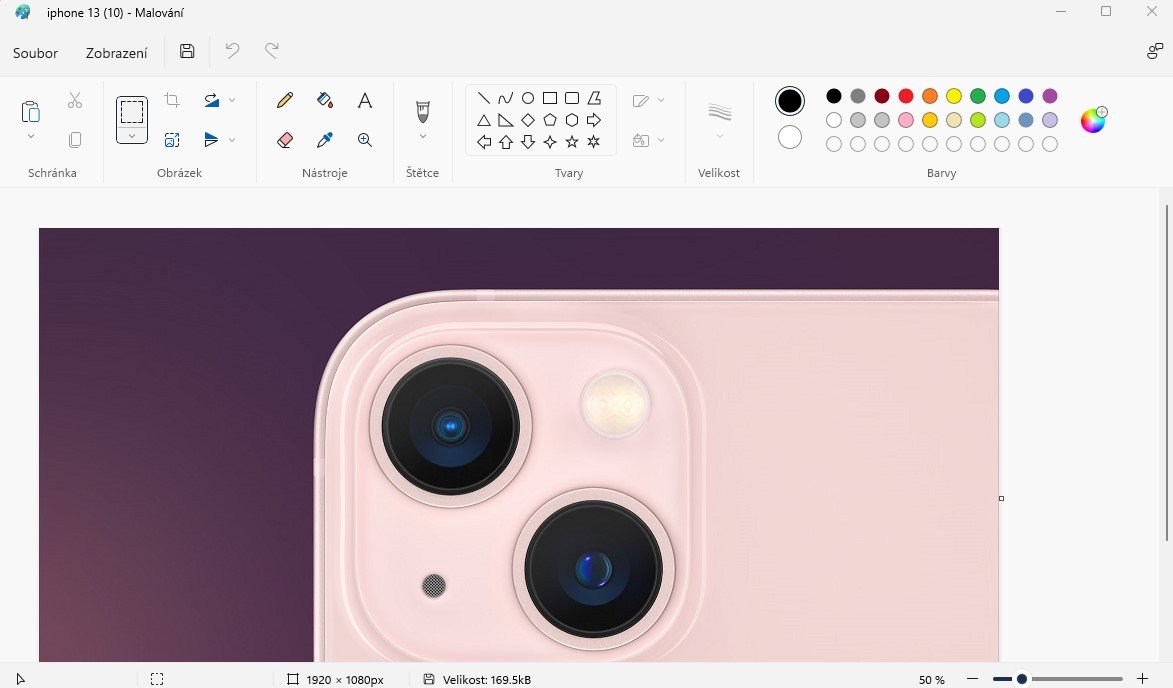Choose the curve shape
This screenshot has width=1173, height=688.
pyautogui.click(x=506, y=98)
